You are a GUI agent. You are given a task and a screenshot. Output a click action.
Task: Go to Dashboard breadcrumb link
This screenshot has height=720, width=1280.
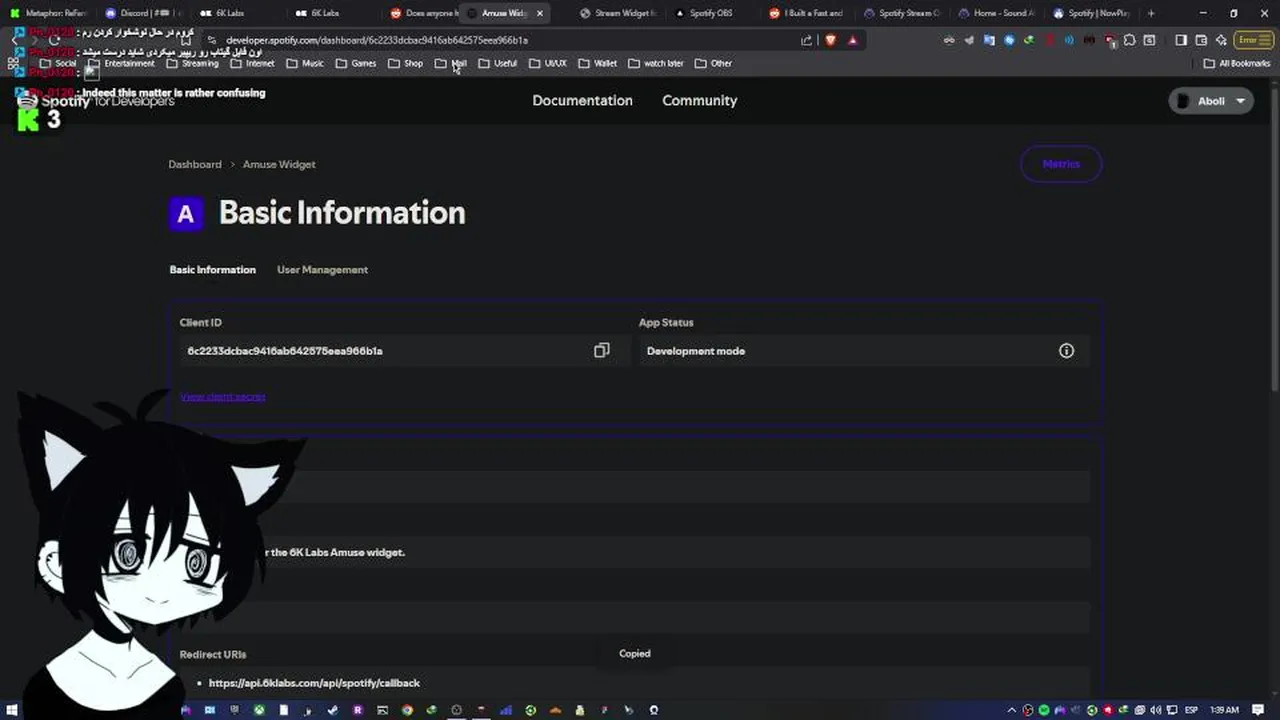pos(195,164)
